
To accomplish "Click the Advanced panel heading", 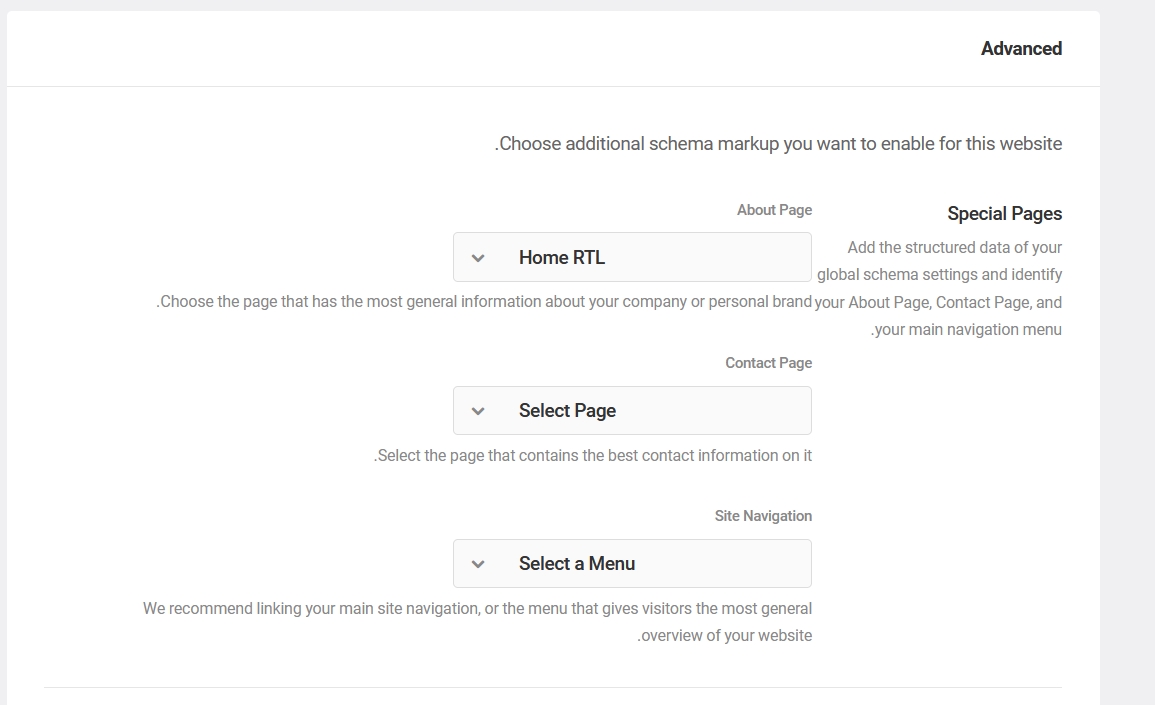I will click(1021, 49).
